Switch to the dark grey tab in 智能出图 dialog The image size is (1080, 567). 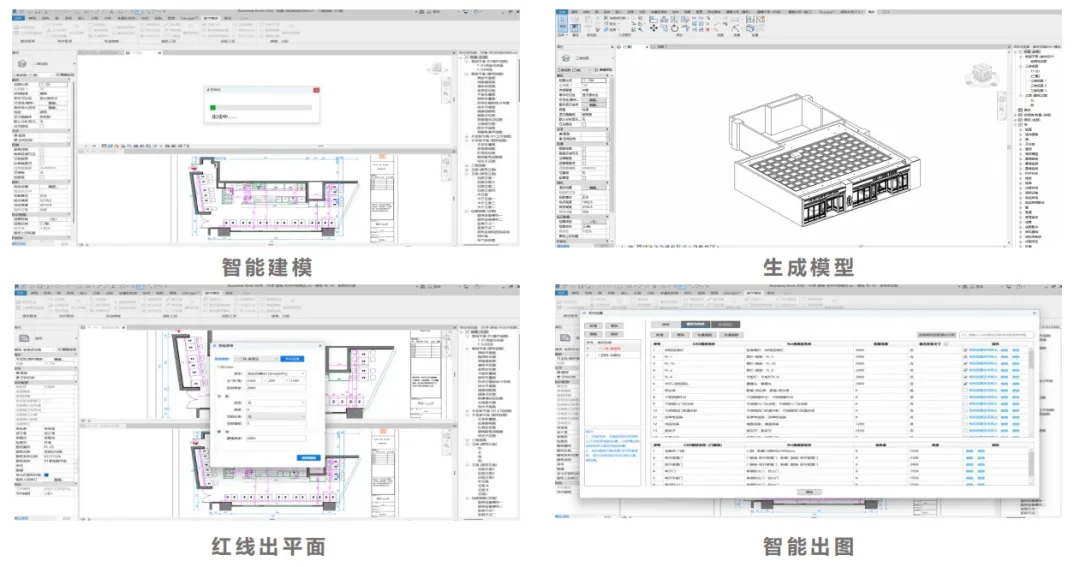point(725,324)
